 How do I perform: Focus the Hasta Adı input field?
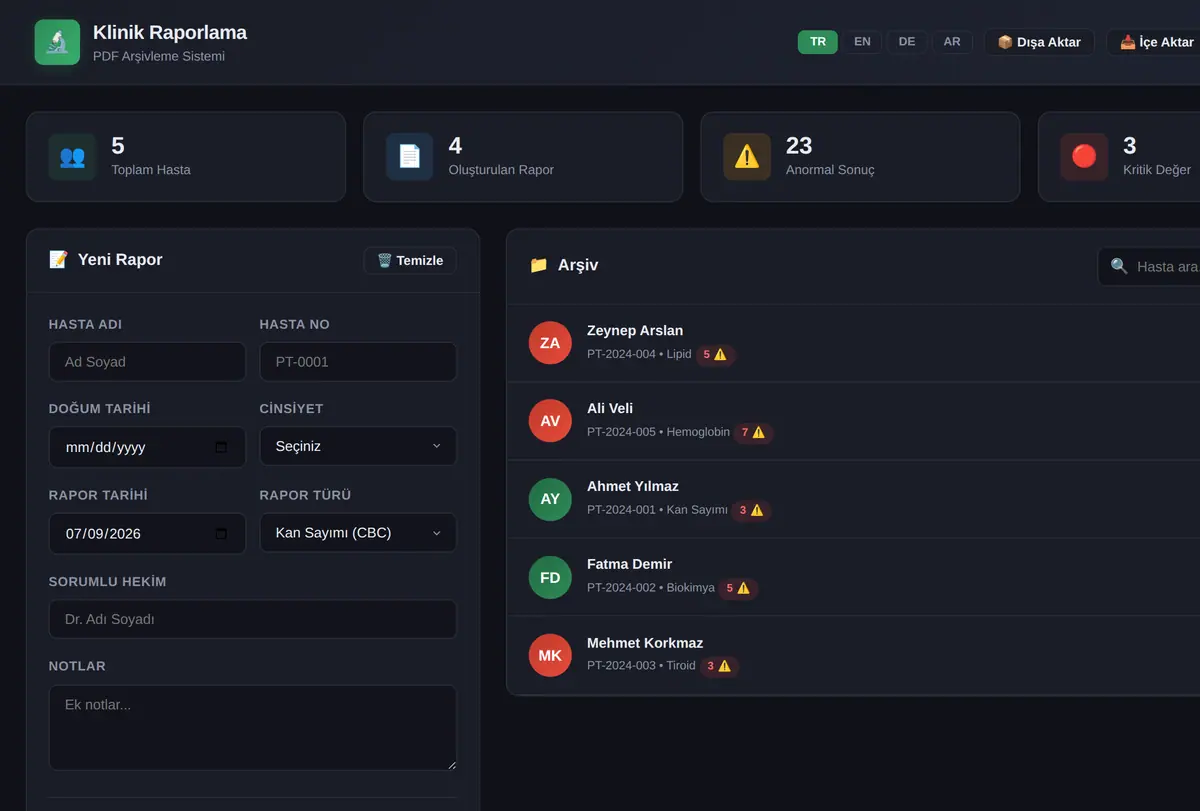147,362
